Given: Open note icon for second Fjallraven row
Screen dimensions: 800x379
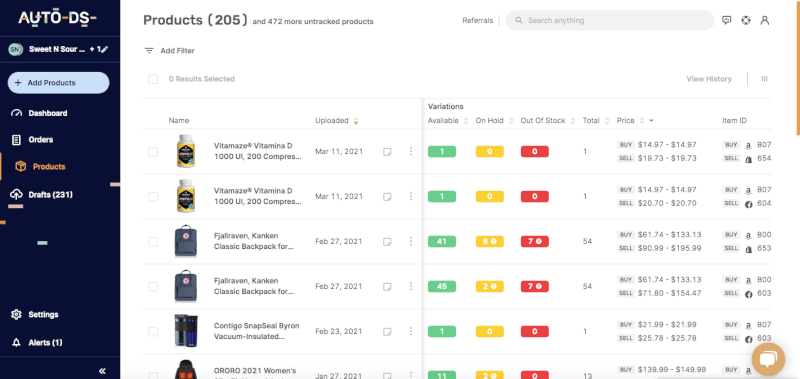Looking at the screenshot, I should (x=387, y=287).
